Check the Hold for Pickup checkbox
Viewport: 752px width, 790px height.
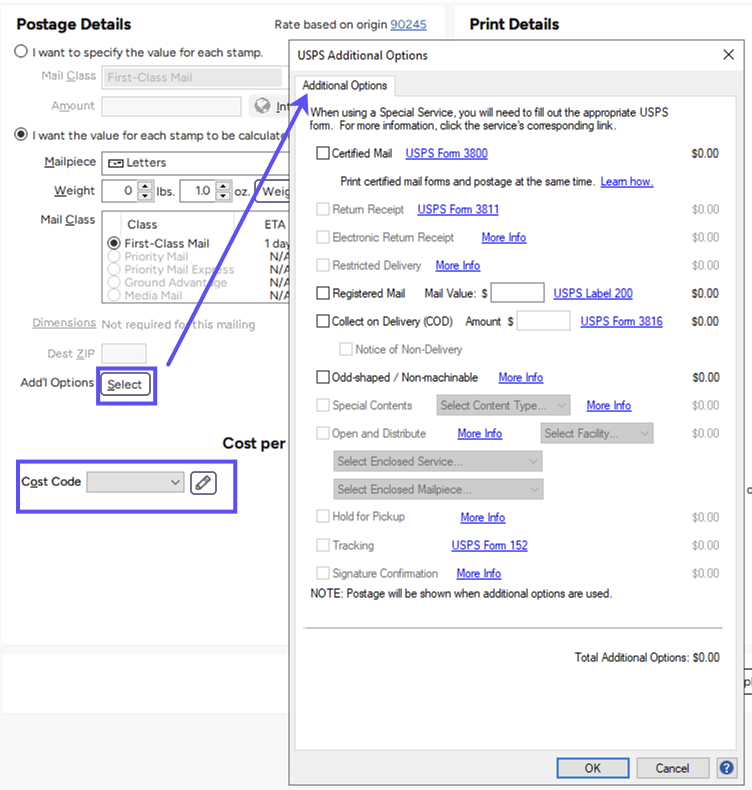tap(323, 516)
